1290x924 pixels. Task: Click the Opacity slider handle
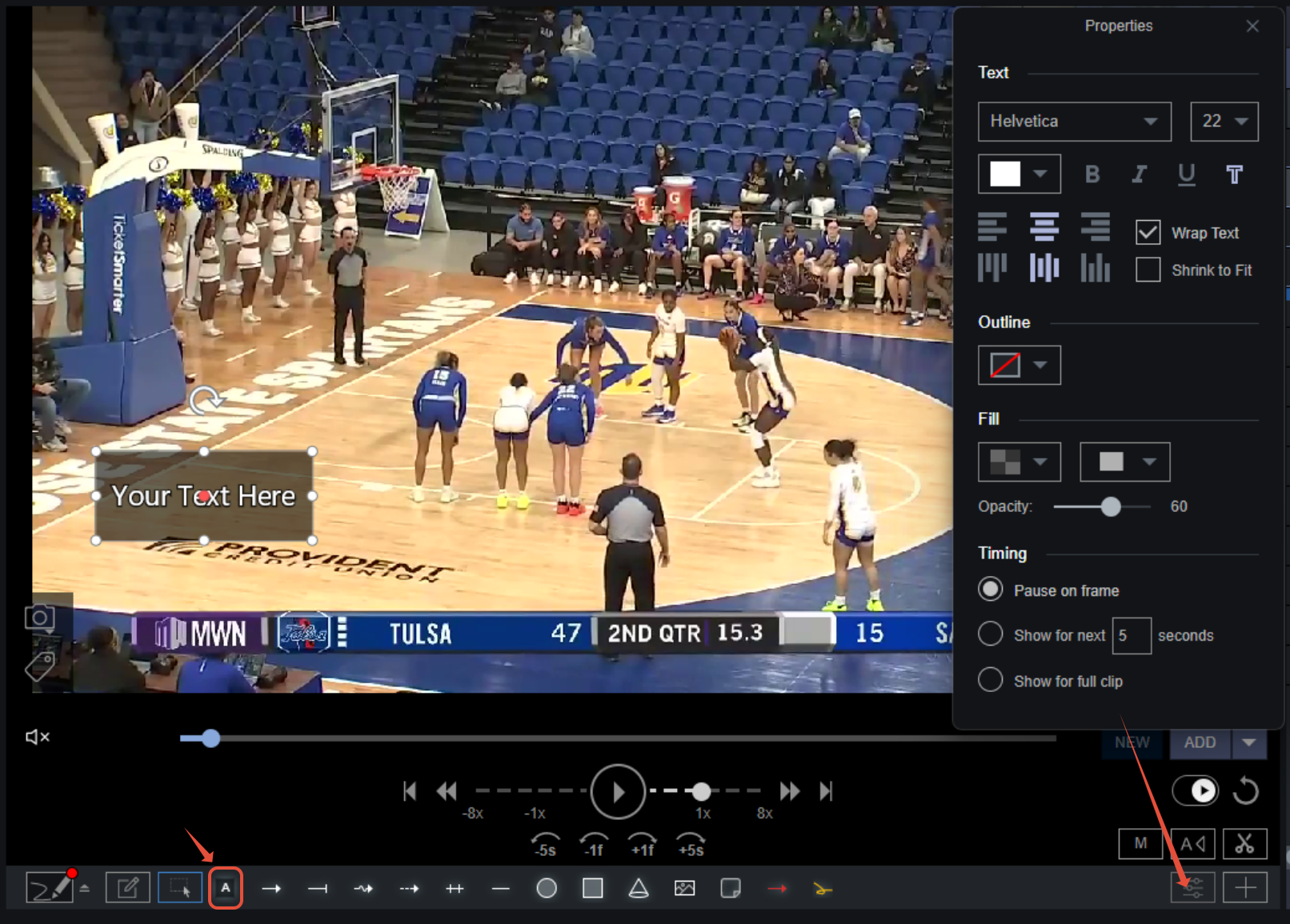click(1111, 506)
